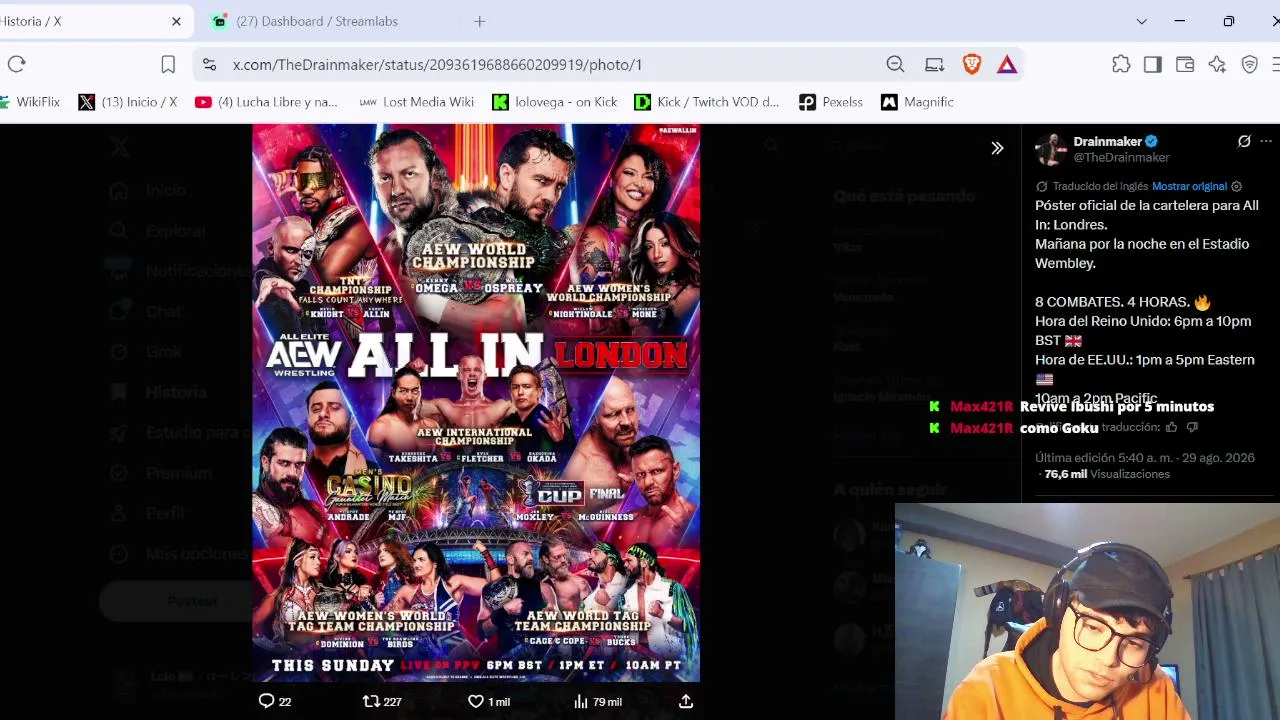The height and width of the screenshot is (720, 1280).
Task: Click 'Mostrar original' to show untranslated text
Action: coord(1189,186)
